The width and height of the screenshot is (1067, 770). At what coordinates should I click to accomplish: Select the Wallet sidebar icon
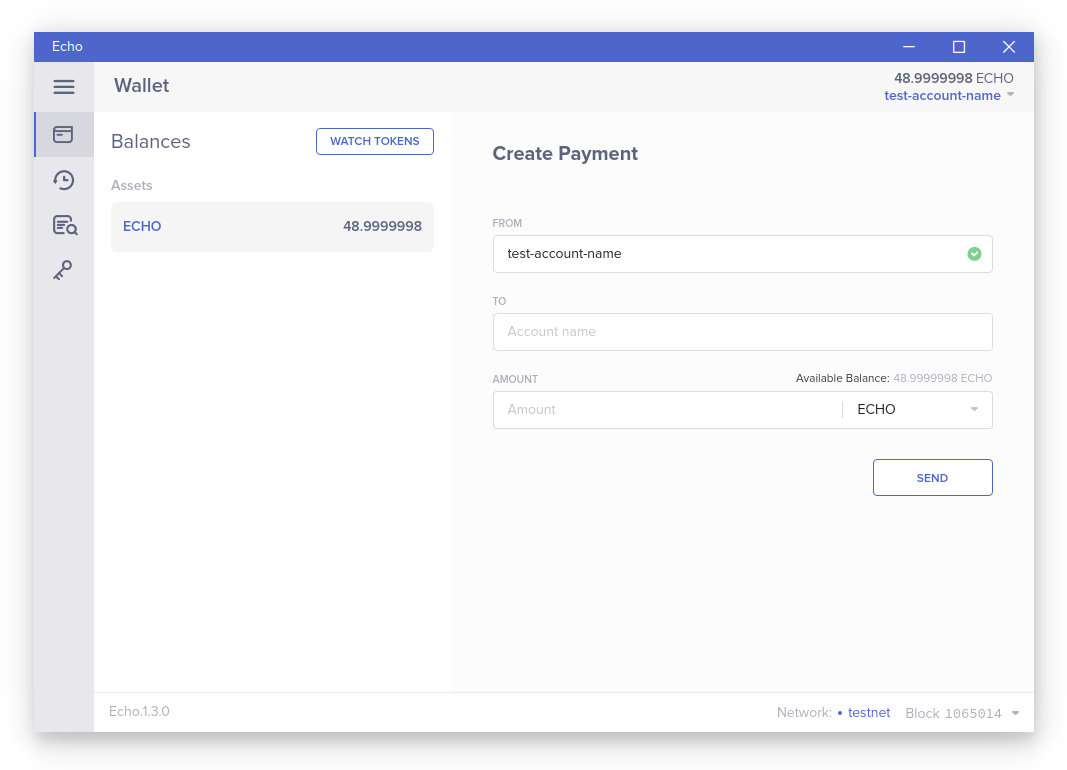tap(63, 135)
